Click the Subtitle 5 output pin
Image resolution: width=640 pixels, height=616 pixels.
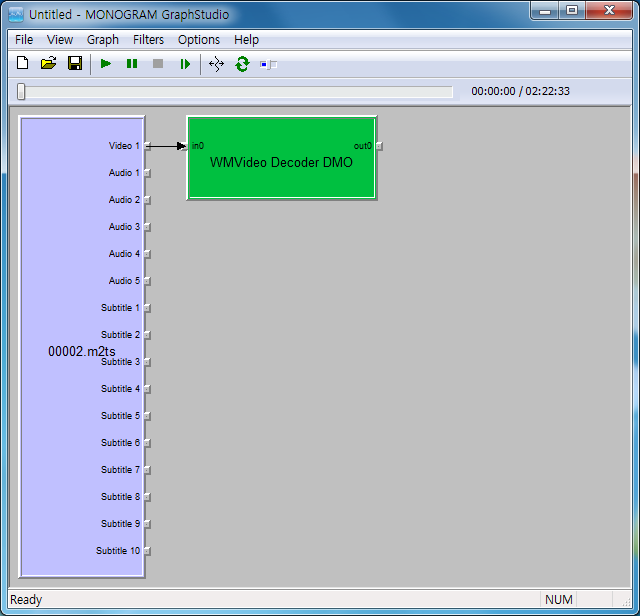point(147,416)
